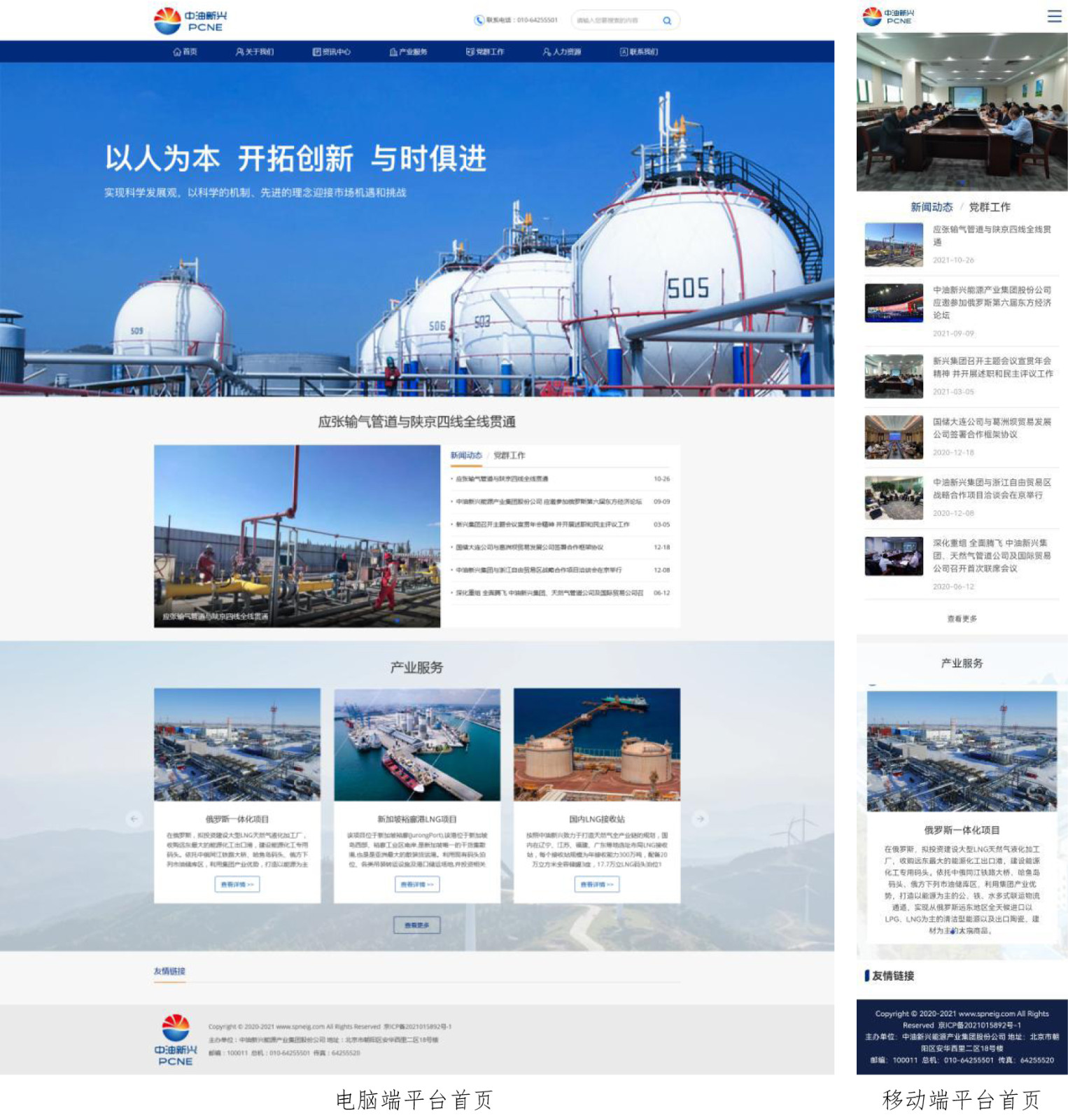Switch to 党群工作 tab in desktop news panel
The height and width of the screenshot is (1120, 1068).
pyautogui.click(x=509, y=455)
